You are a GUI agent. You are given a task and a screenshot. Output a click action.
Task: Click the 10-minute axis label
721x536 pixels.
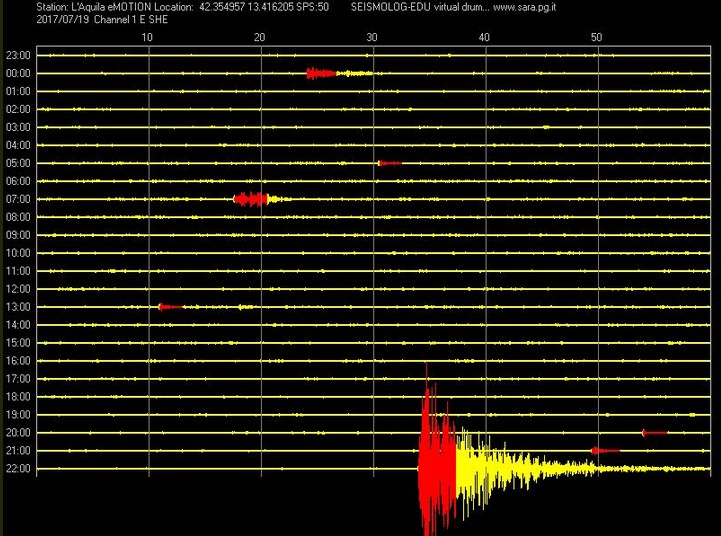click(x=147, y=38)
